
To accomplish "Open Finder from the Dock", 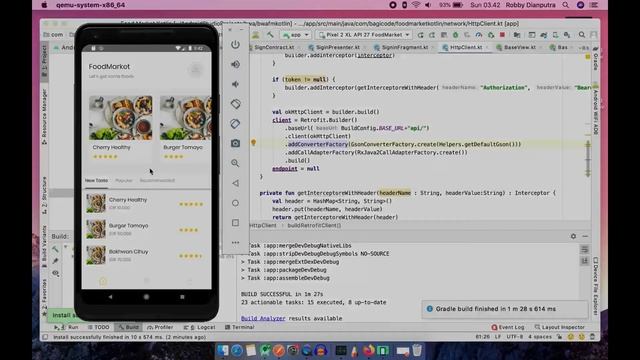I will [x=223, y=350].
